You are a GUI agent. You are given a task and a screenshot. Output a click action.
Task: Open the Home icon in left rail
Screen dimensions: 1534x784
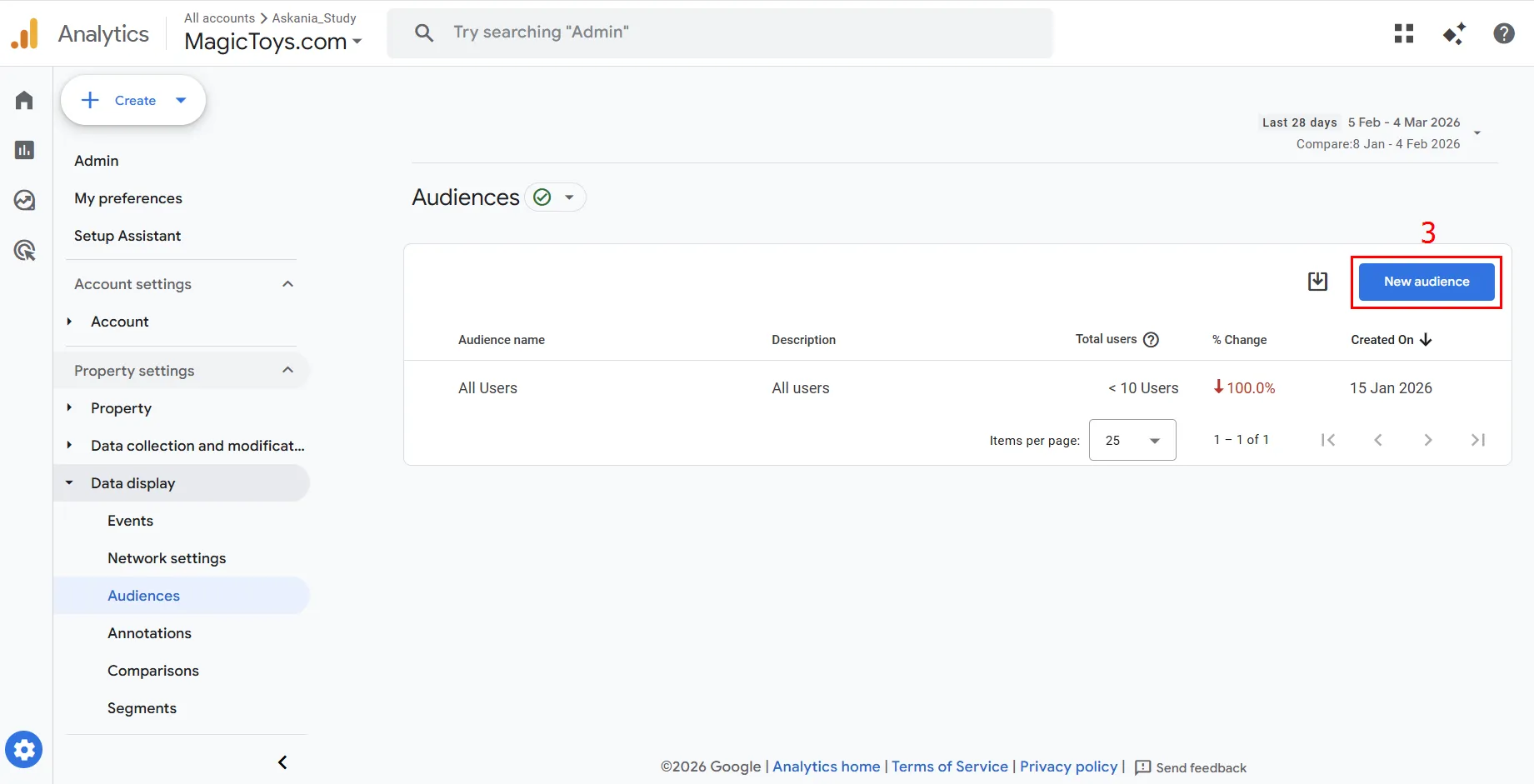[x=24, y=101]
